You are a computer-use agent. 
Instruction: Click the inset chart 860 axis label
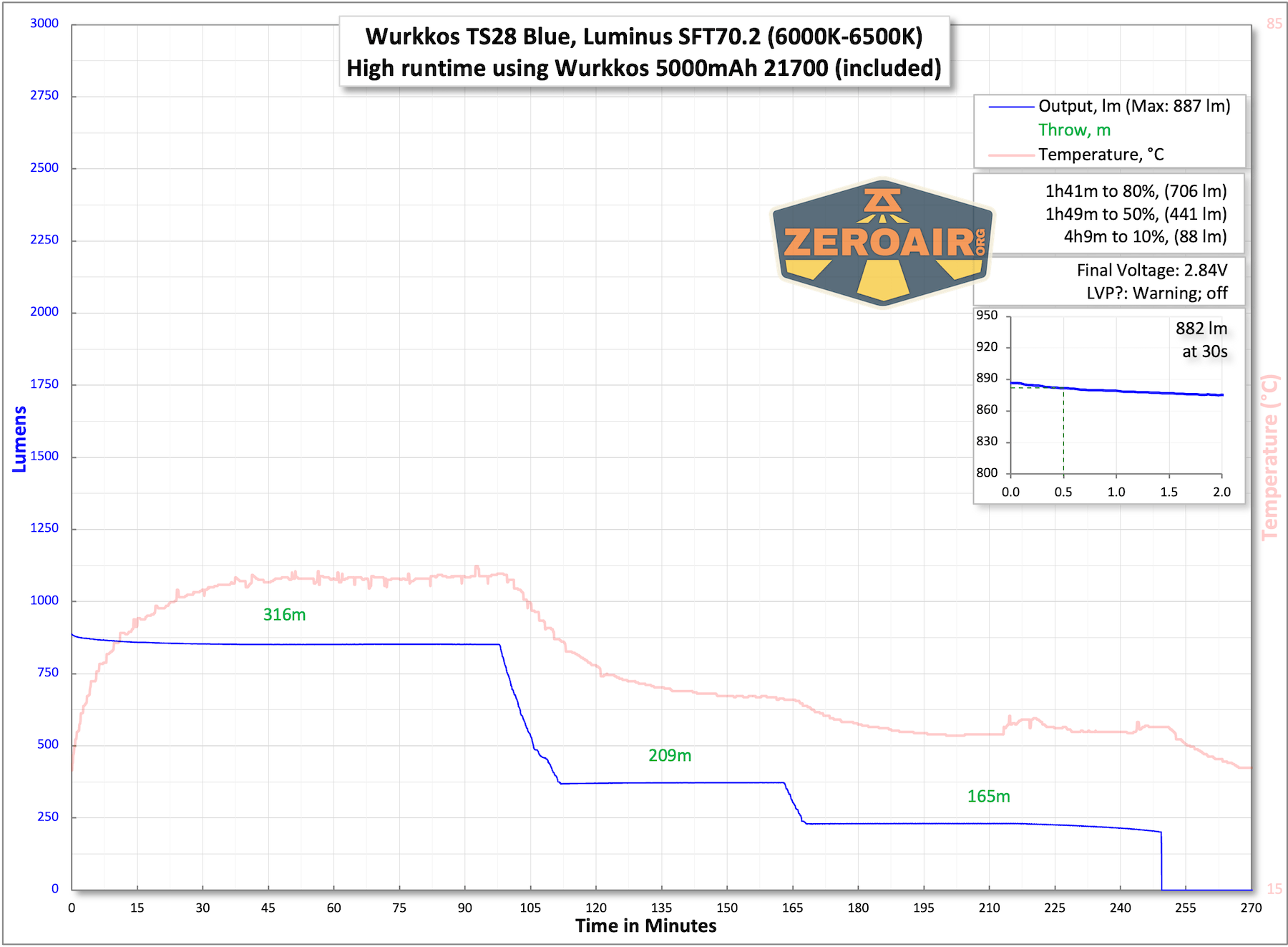[x=987, y=410]
